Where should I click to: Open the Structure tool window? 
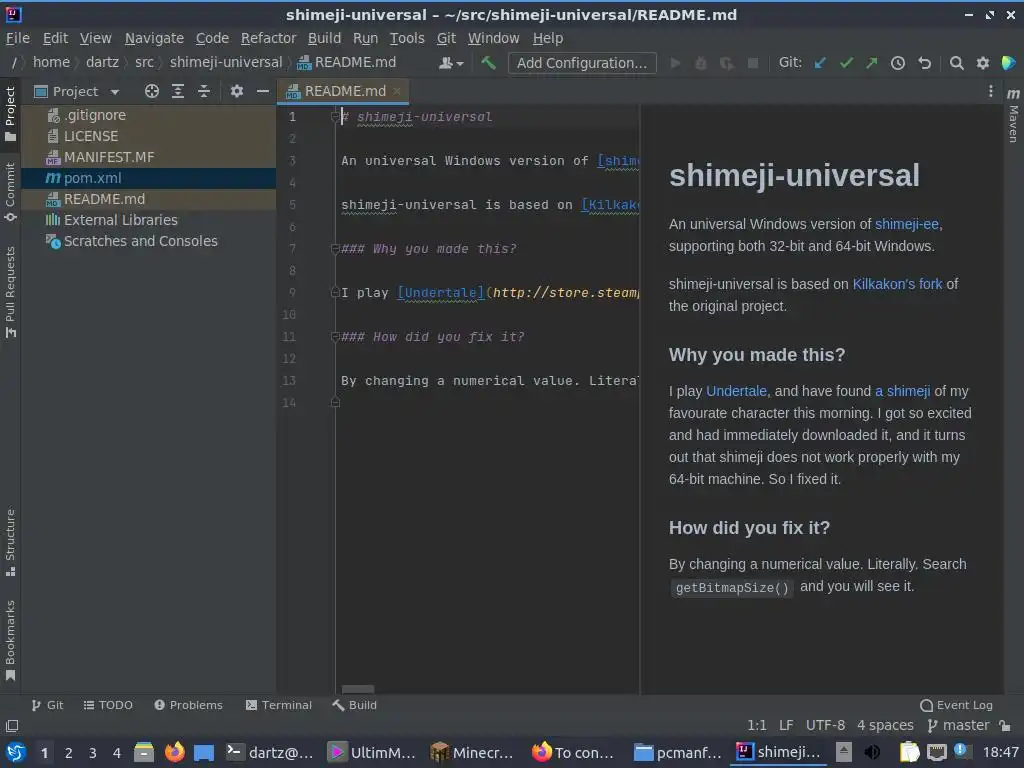pos(10,542)
